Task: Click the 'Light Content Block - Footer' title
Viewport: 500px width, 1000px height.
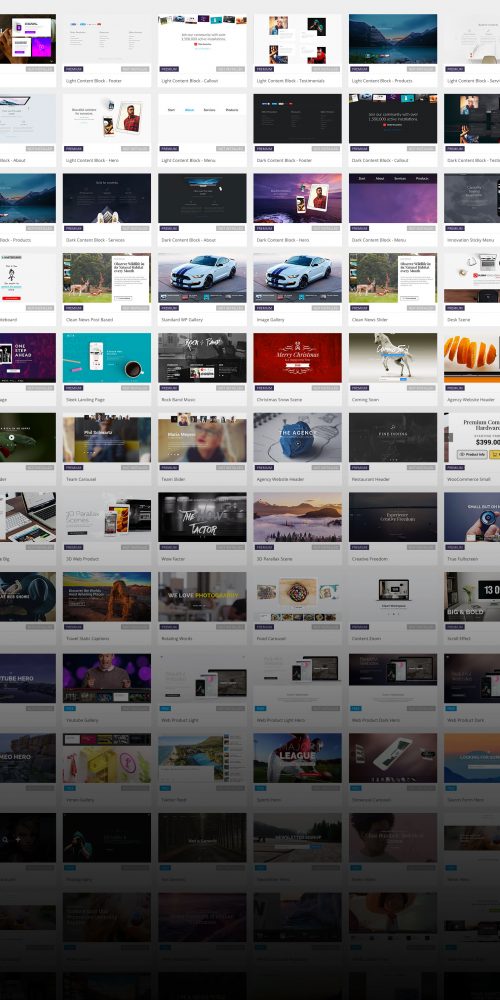Action: 93,81
